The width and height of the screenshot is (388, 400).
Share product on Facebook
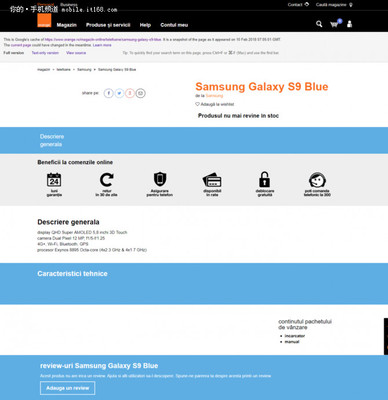pos(108,93)
